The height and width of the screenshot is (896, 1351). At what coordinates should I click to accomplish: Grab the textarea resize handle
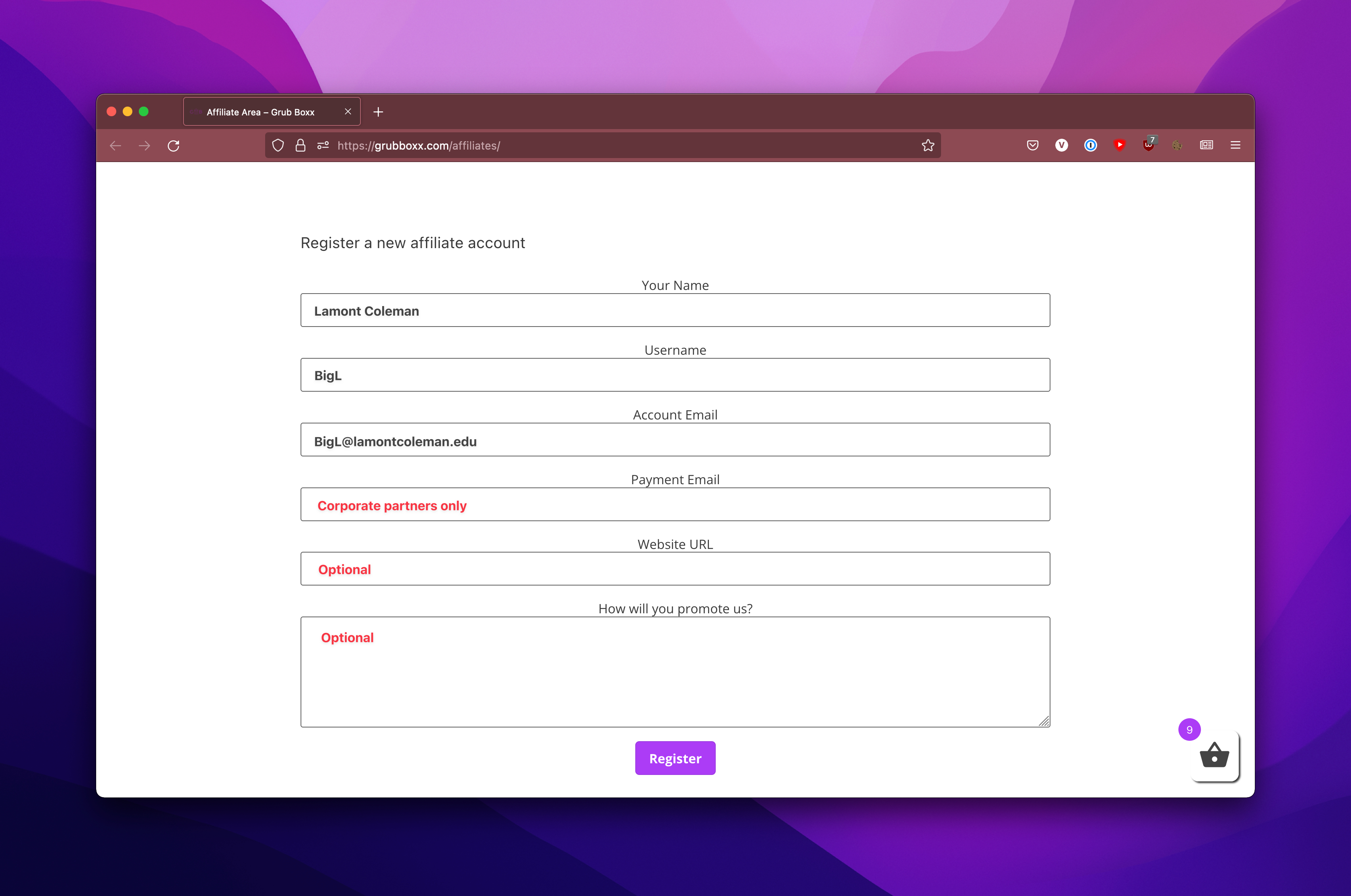[x=1044, y=721]
